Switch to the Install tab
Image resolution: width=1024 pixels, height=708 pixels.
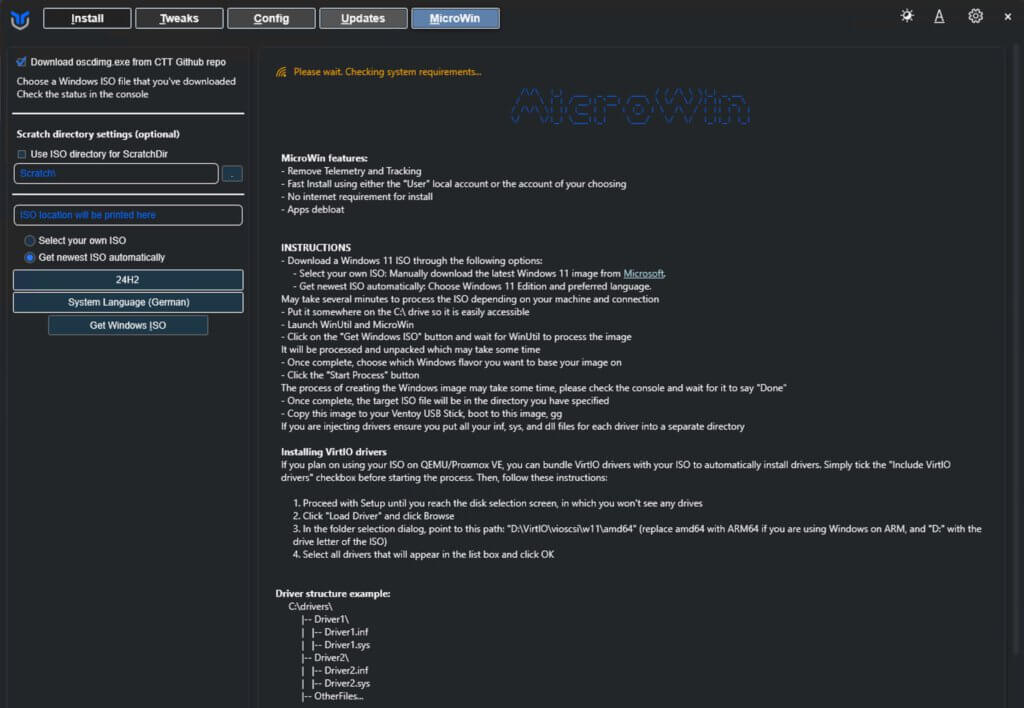click(x=87, y=18)
